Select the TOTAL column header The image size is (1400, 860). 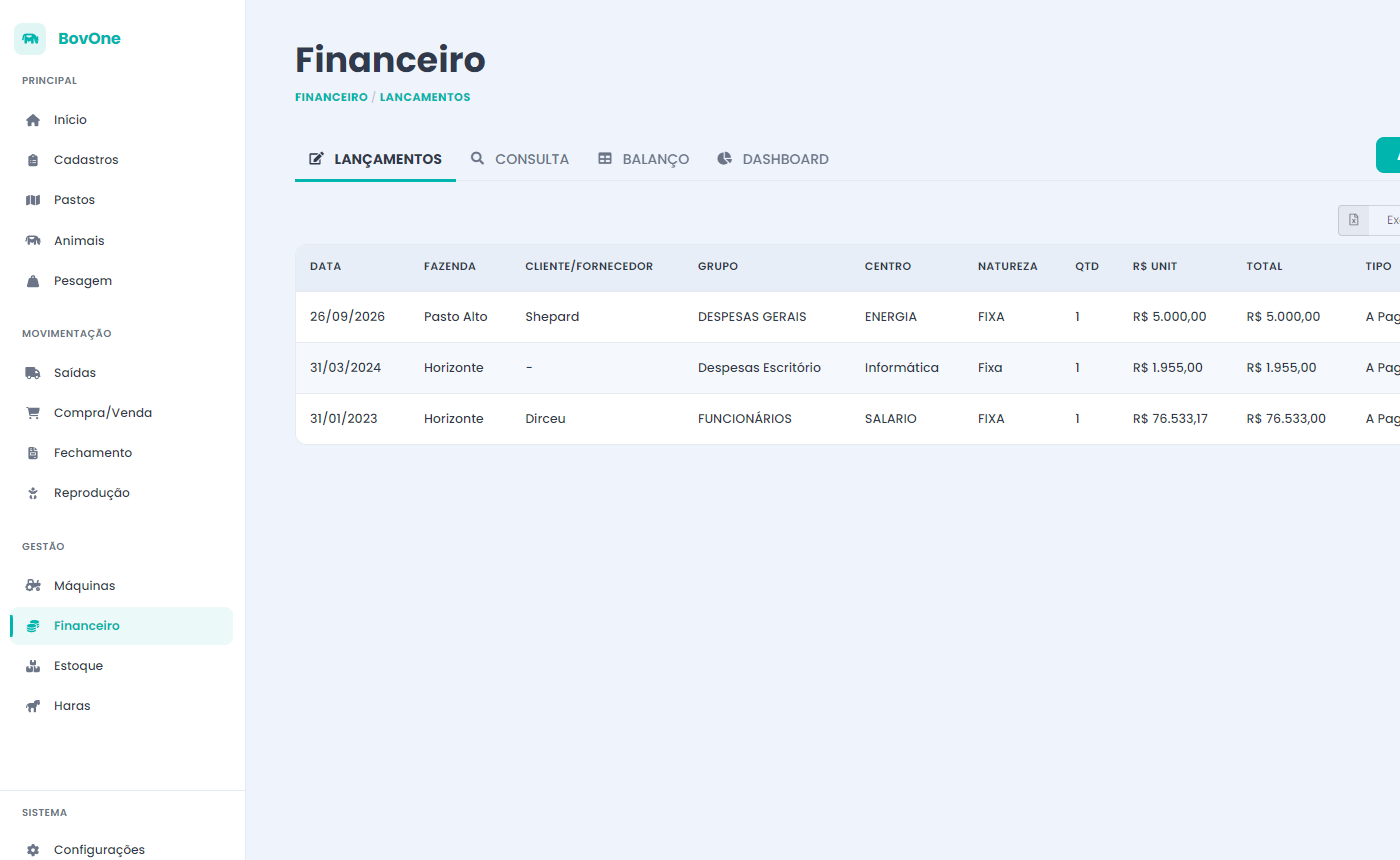coord(1264,267)
